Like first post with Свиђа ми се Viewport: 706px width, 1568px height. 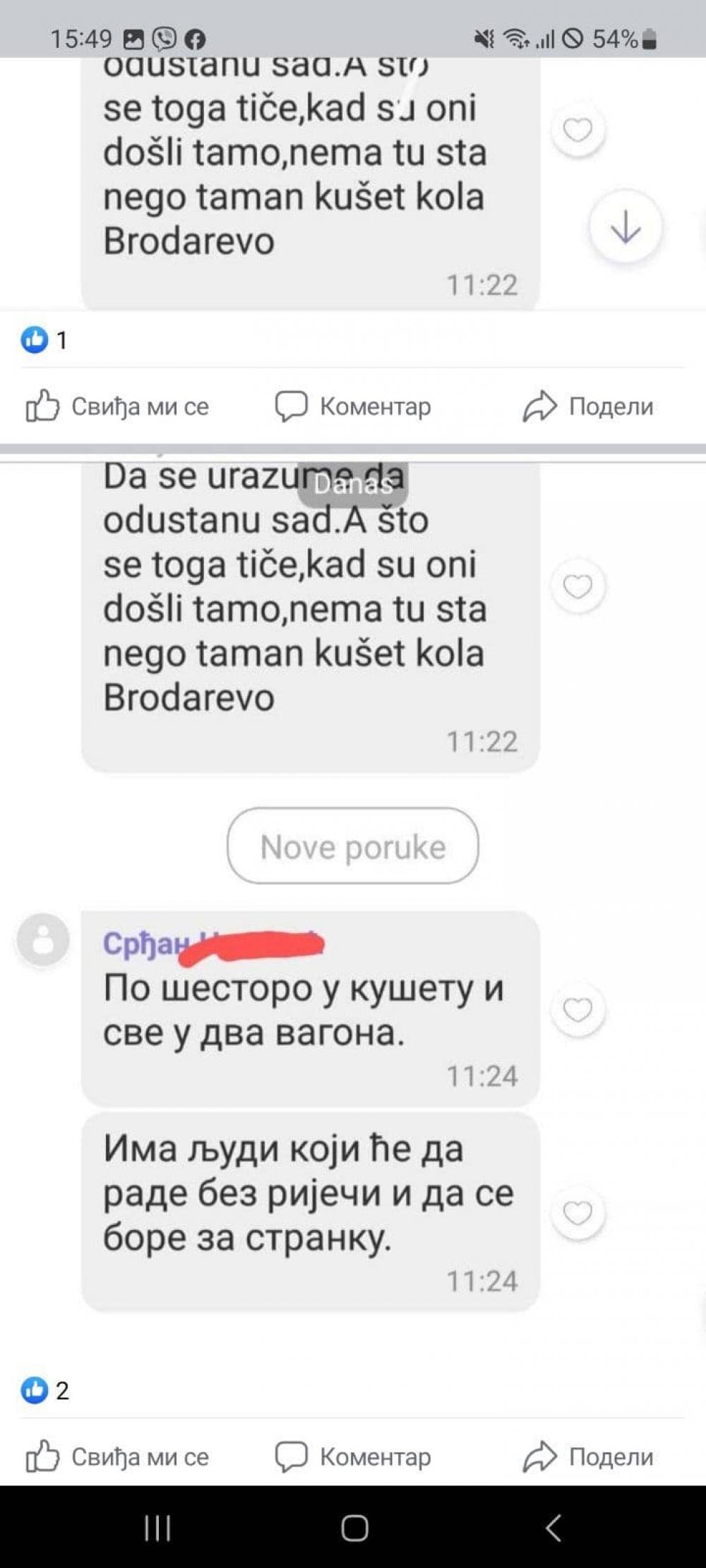pyautogui.click(x=117, y=406)
